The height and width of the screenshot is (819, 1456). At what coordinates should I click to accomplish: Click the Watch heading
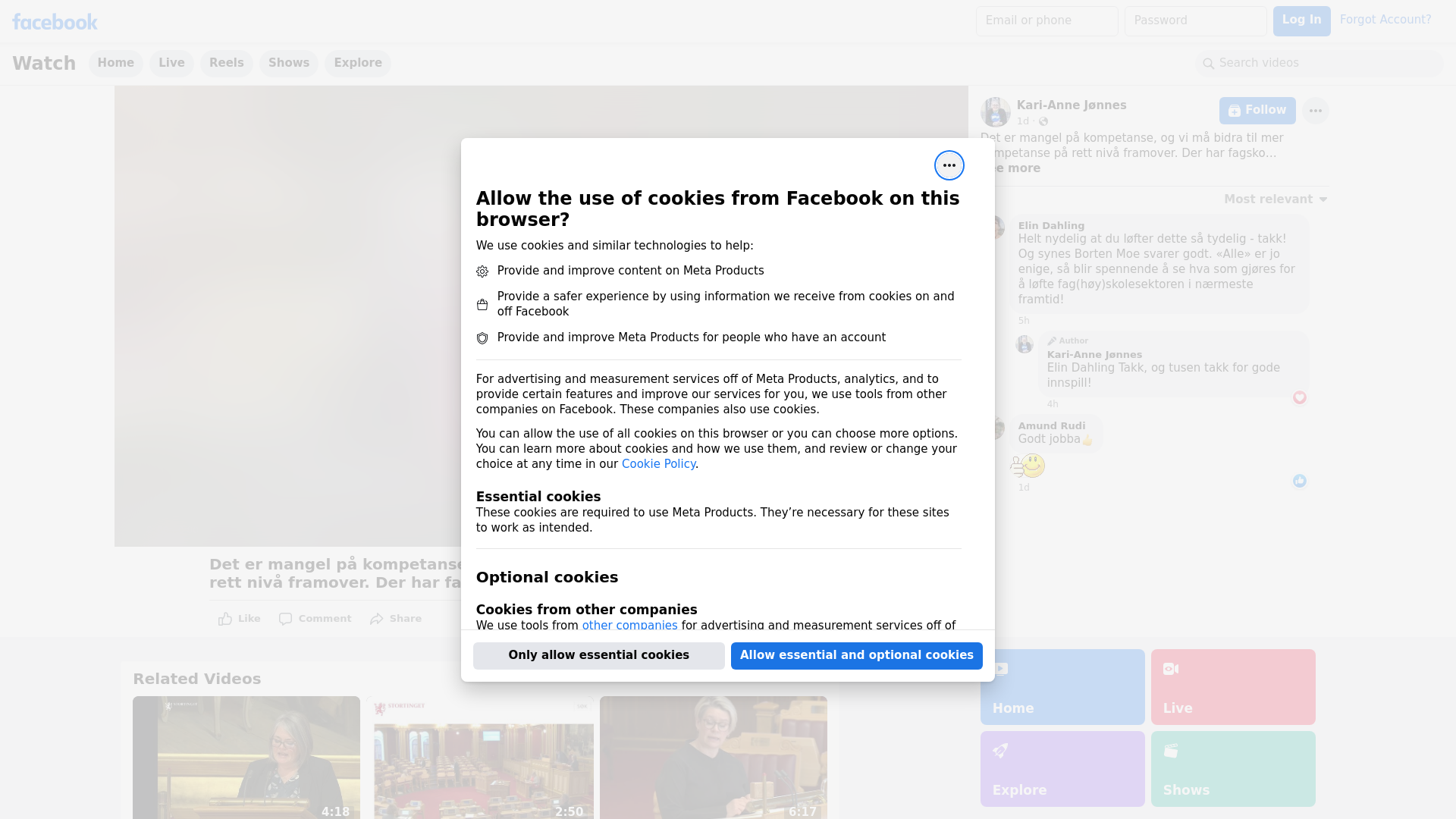click(44, 64)
